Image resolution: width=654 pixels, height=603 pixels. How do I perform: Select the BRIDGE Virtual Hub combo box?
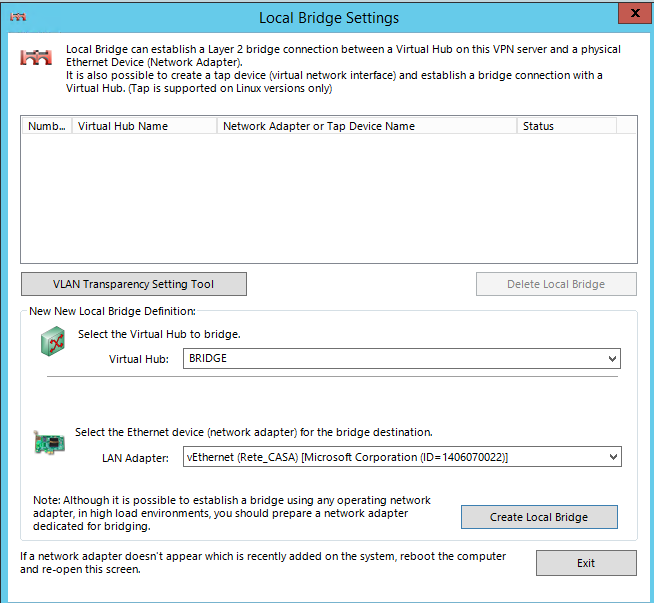tap(402, 359)
